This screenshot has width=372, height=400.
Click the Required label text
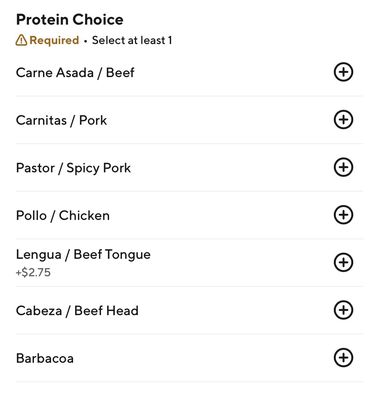[54, 40]
